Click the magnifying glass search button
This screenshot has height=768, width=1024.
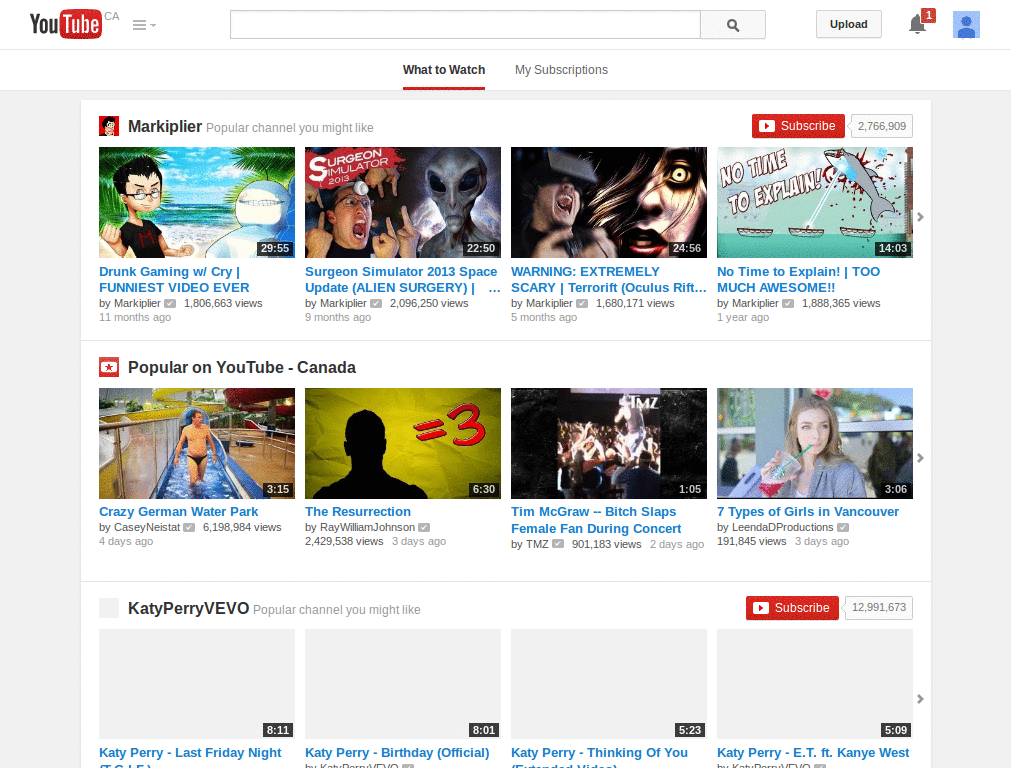(733, 25)
